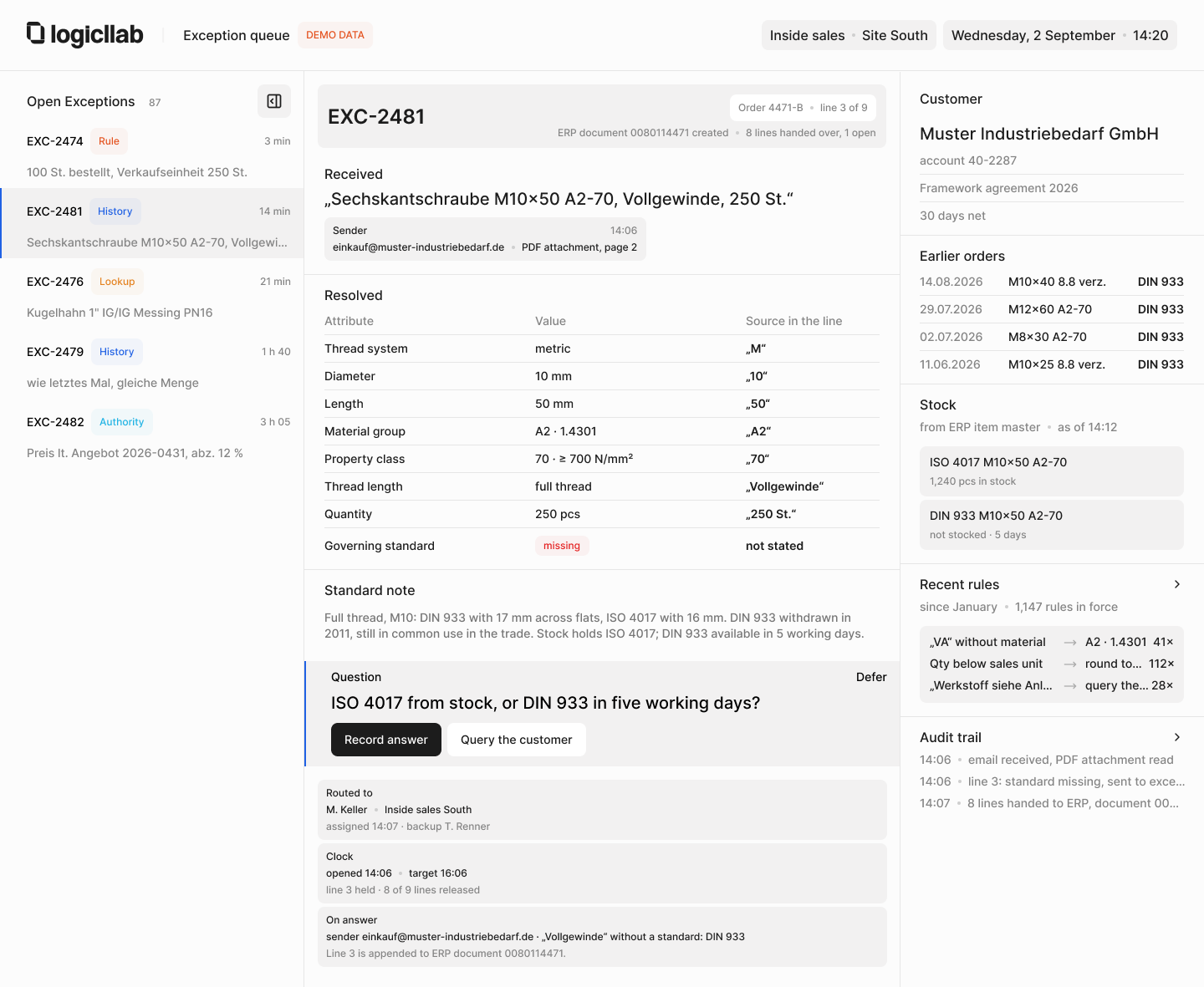The image size is (1204, 987).
Task: Click the Defer link
Action: point(871,677)
